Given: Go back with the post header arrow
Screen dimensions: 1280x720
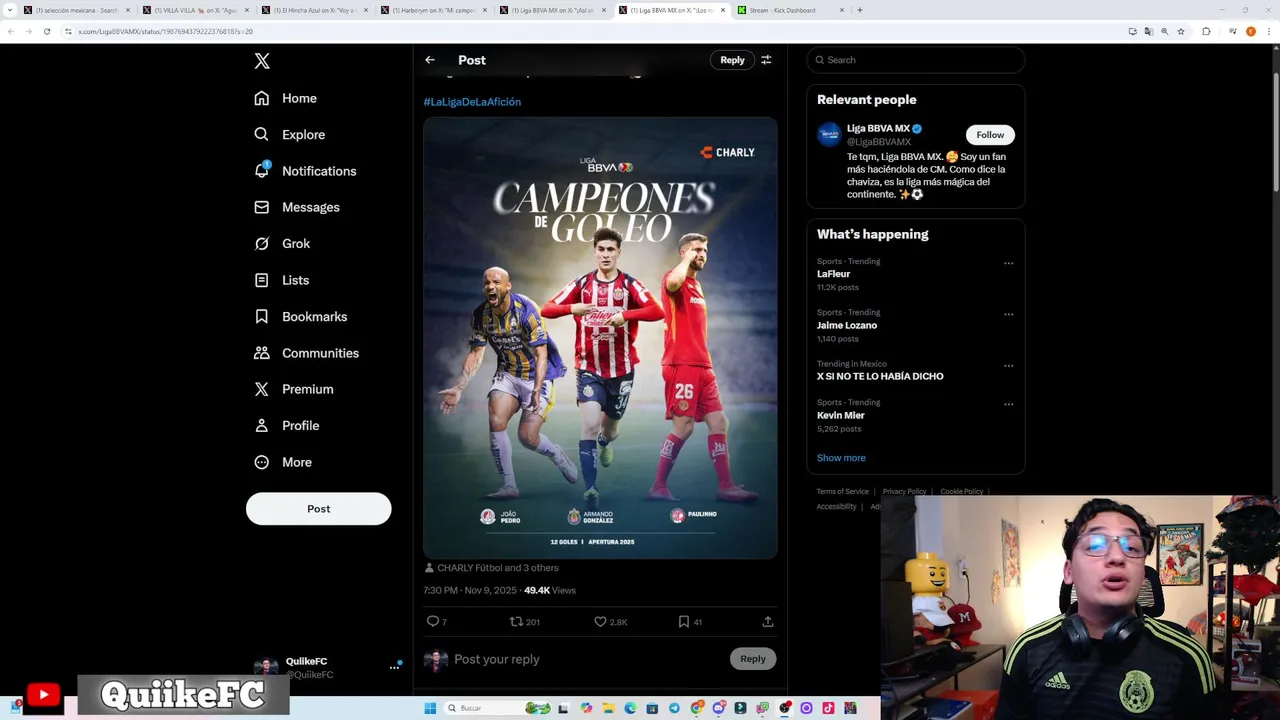Looking at the screenshot, I should point(430,60).
